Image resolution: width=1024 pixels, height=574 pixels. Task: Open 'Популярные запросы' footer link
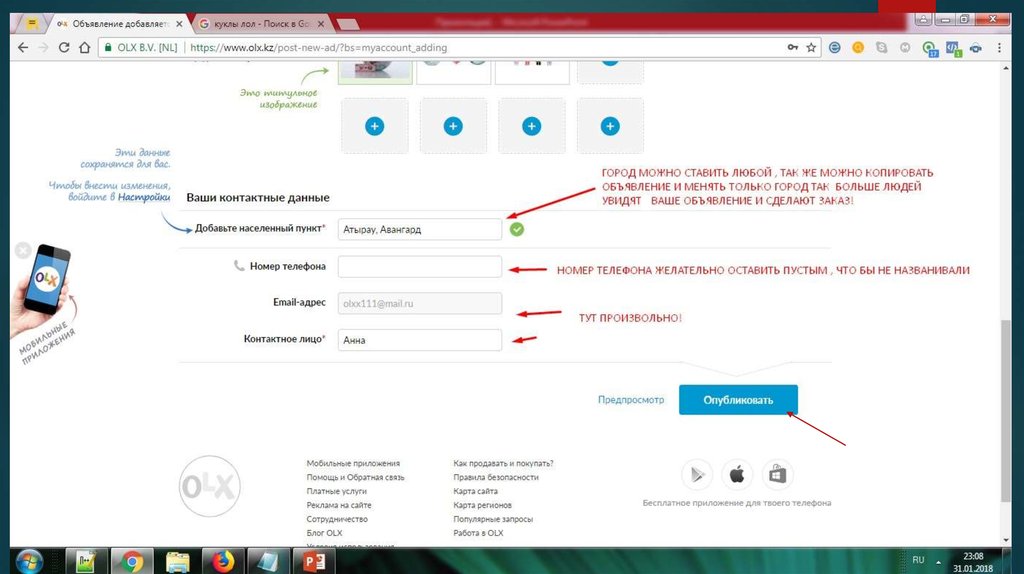pos(493,519)
